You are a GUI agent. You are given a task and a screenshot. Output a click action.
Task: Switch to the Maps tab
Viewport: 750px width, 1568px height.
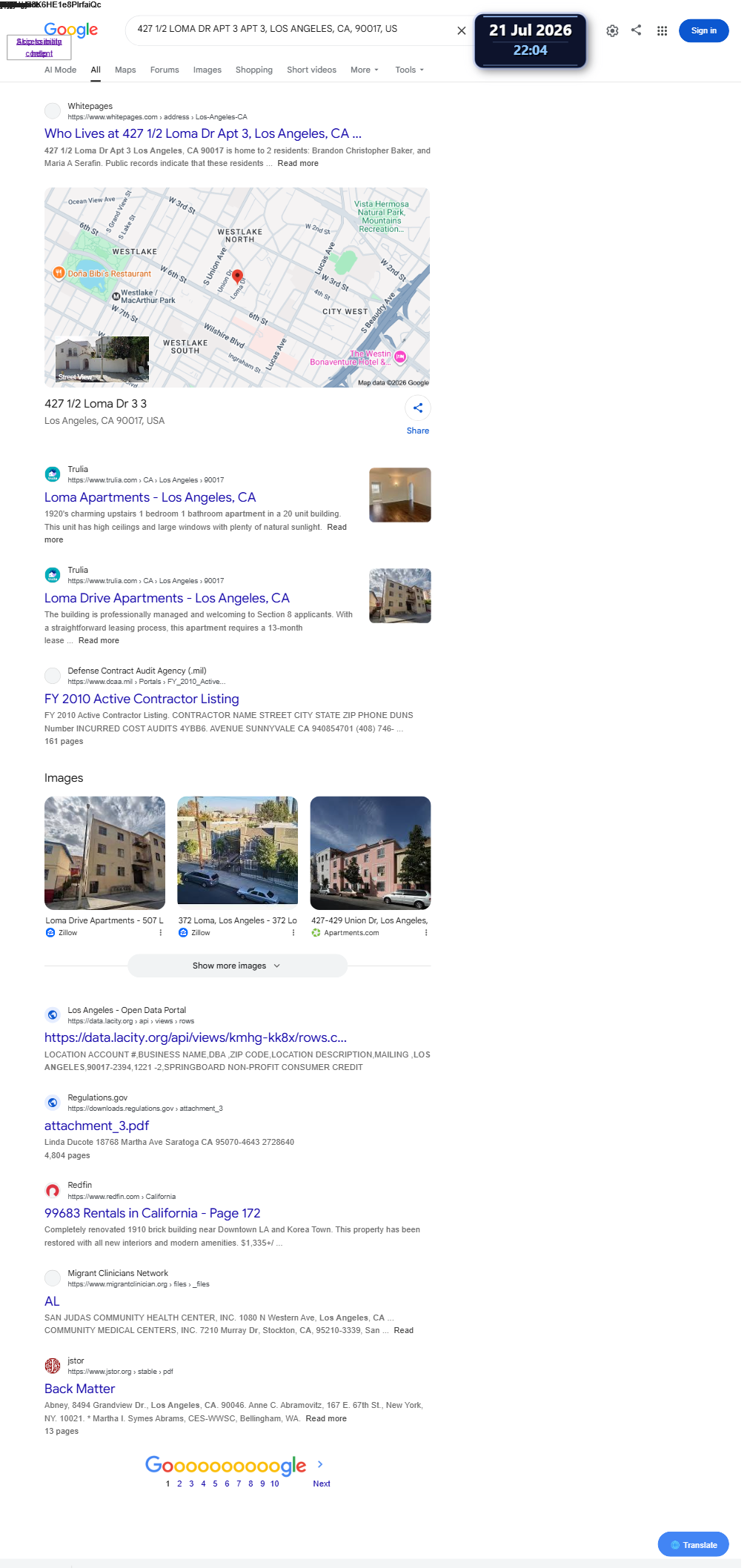click(x=125, y=70)
